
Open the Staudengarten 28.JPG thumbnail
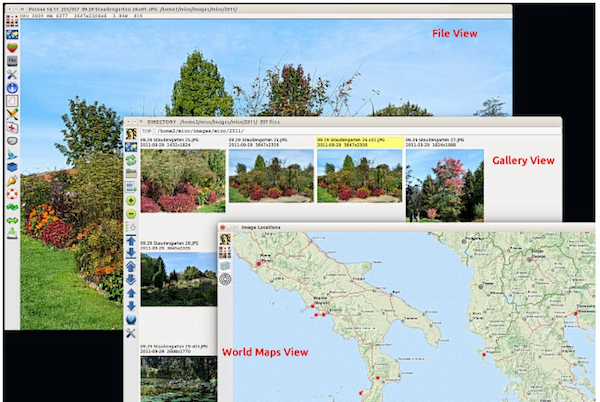coord(179,279)
